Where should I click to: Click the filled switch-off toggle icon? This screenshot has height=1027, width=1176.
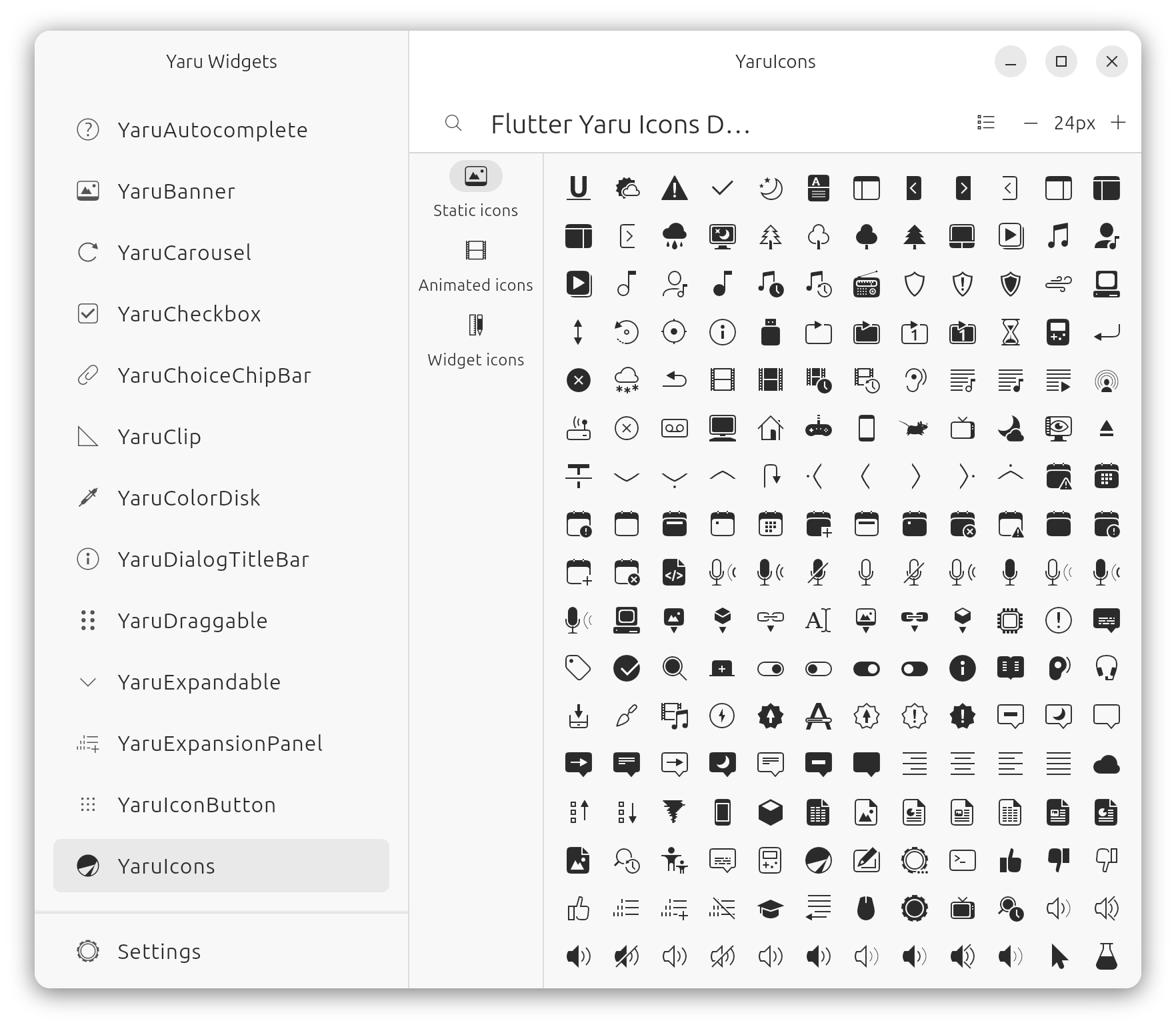pos(915,668)
